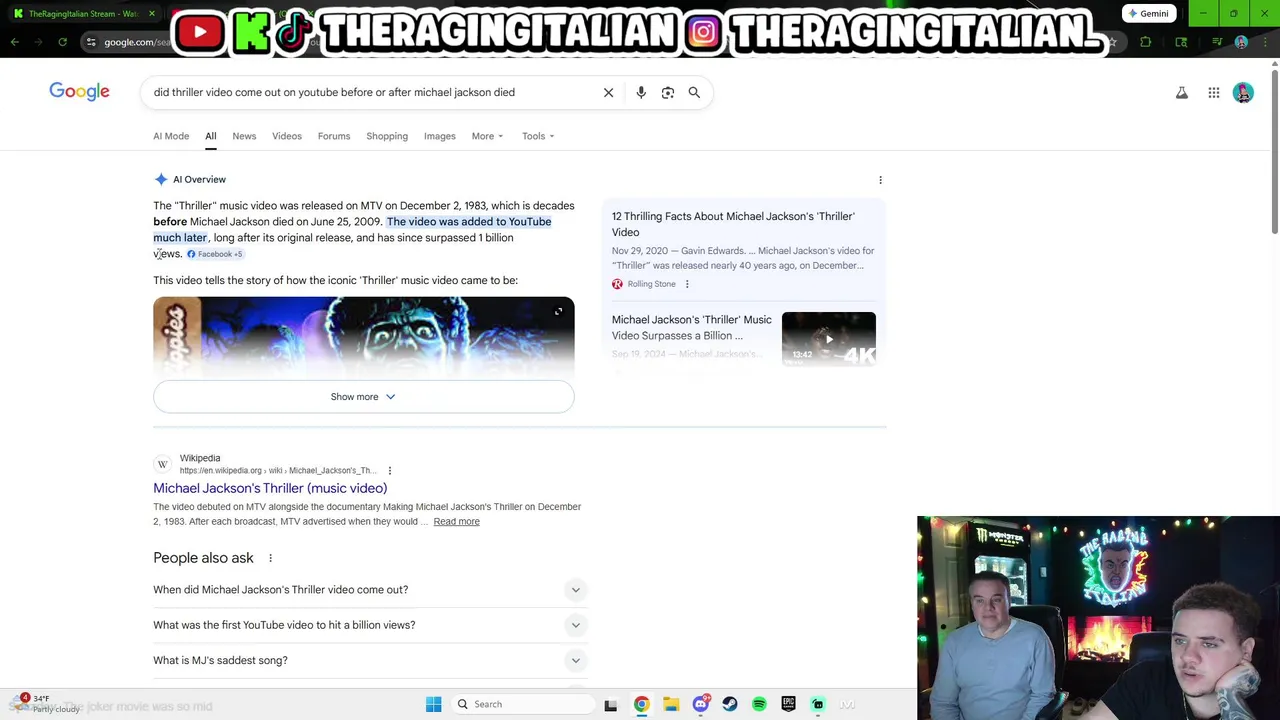This screenshot has width=1280, height=720.
Task: Start voice search with the microphone icon
Action: coord(641,92)
